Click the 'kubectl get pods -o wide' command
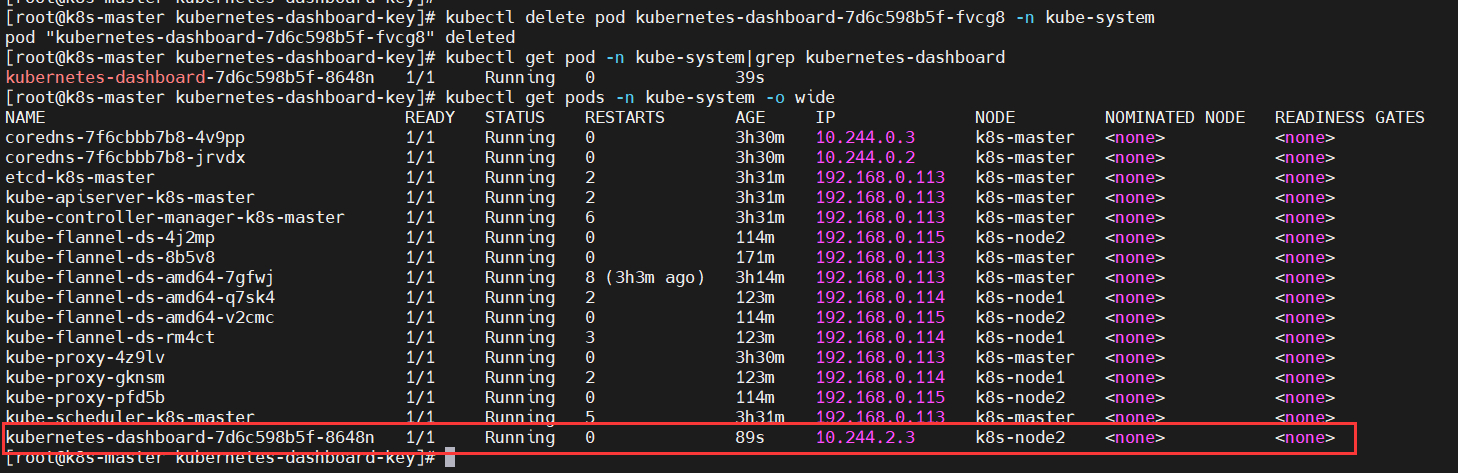 [640, 97]
